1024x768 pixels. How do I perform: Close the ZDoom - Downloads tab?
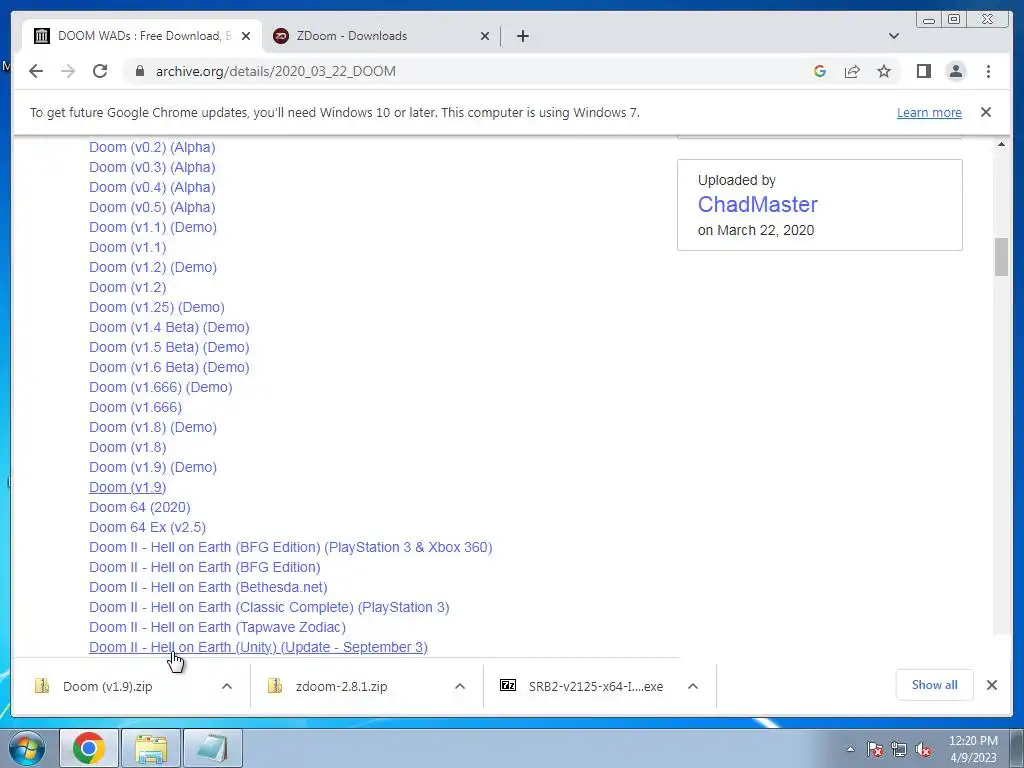485,36
